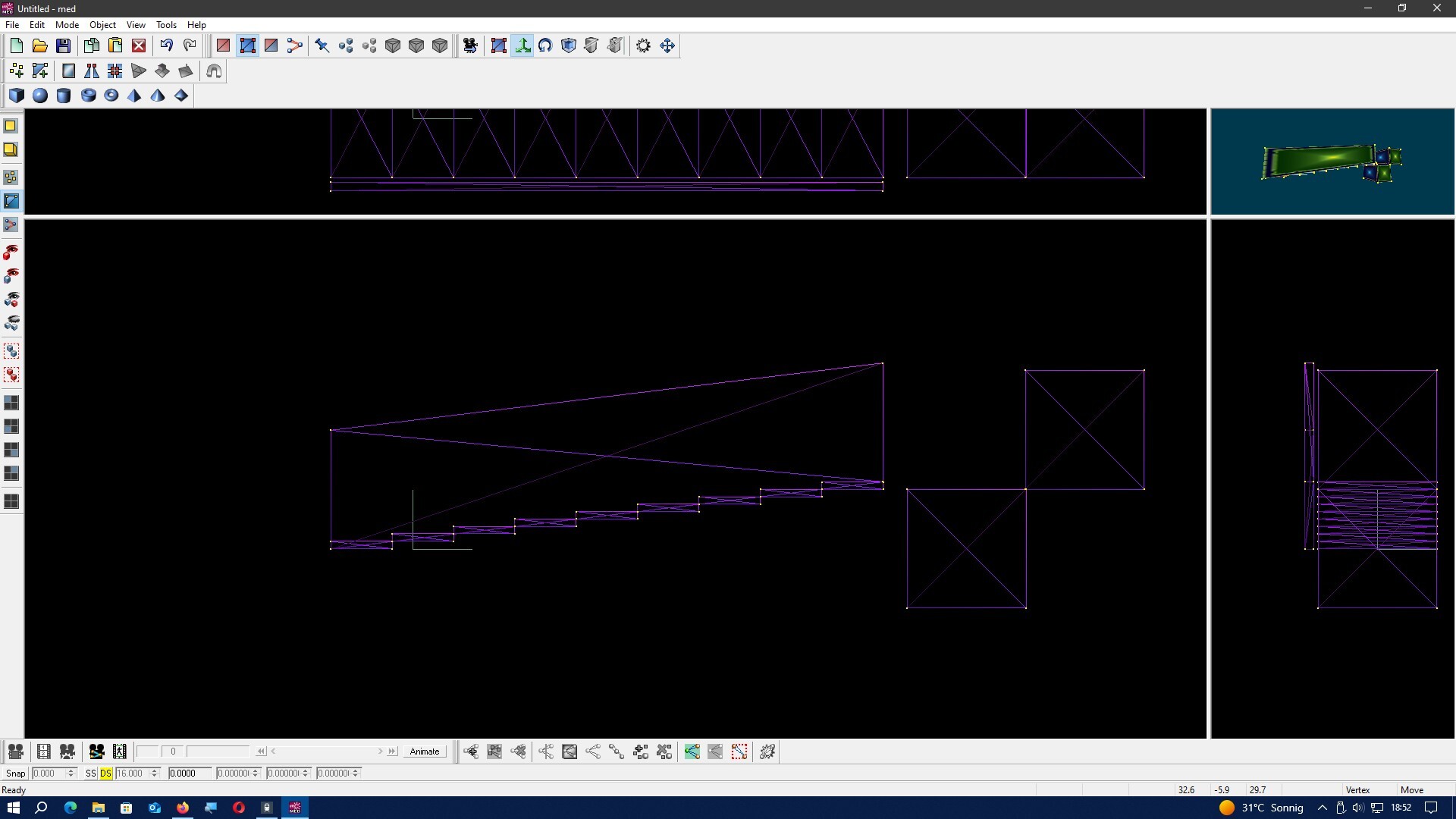Click the 3D preview viewport thumbnail

tap(1332, 162)
